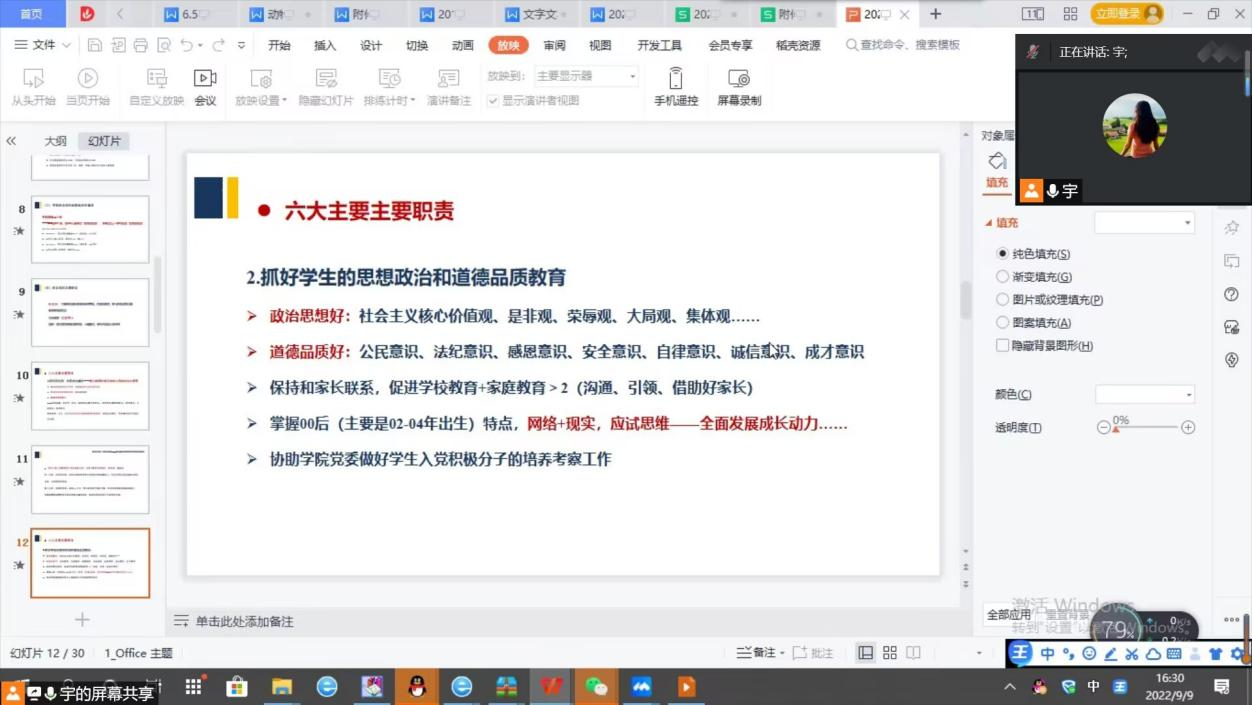Start 屏幕录制 screen recording
Screen dimensions: 1252x705
pos(739,87)
